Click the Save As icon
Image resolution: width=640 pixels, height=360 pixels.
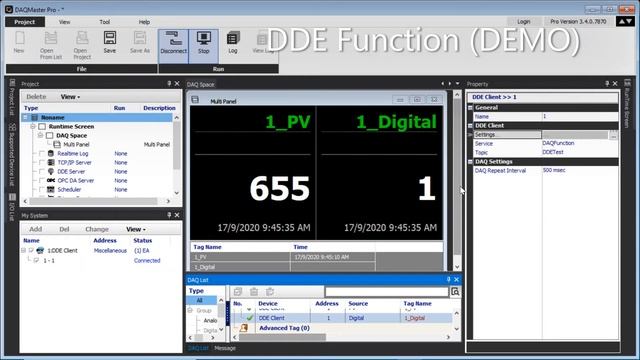point(140,38)
